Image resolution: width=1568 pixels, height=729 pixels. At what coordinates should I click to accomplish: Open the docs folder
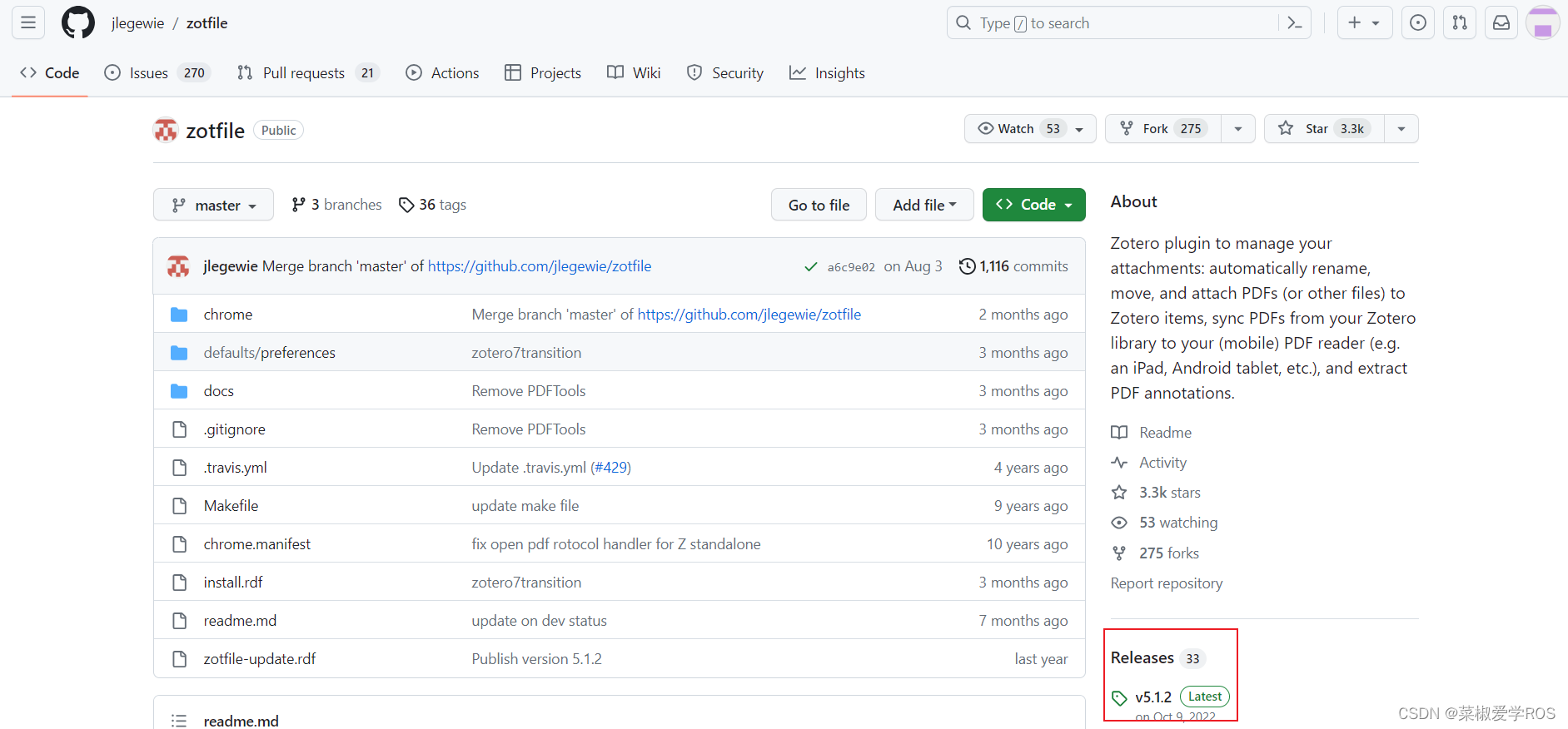point(219,391)
